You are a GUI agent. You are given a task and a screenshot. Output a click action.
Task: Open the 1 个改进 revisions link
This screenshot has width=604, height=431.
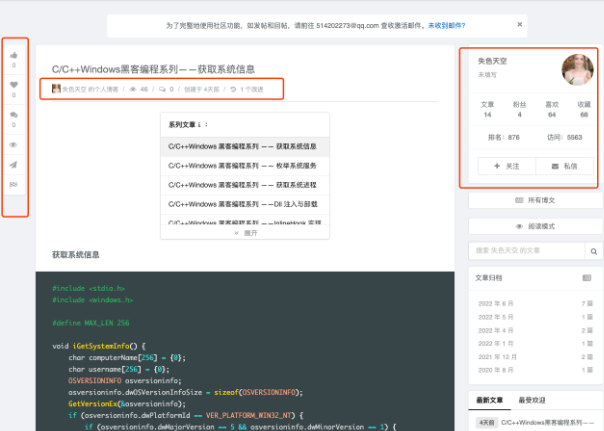tap(252, 89)
